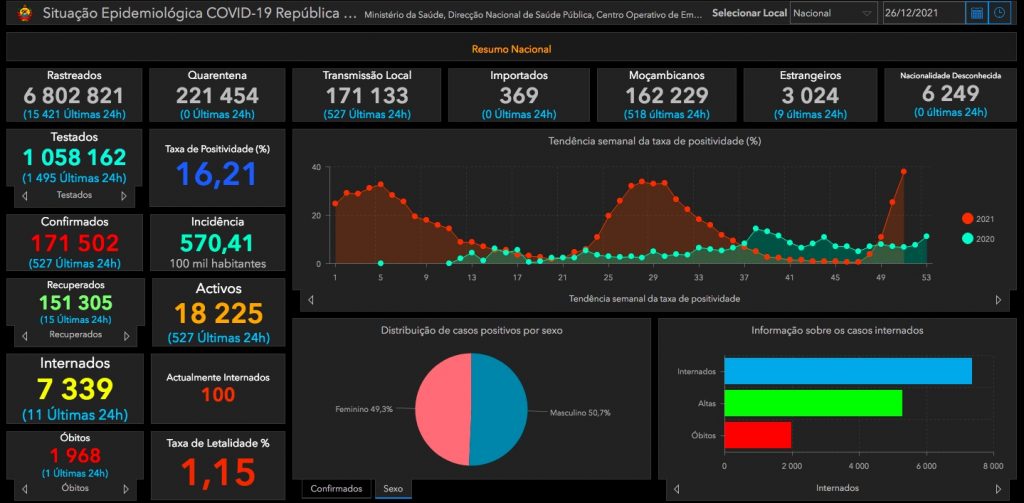This screenshot has width=1024, height=503.
Task: Show next chart after Internados
Action: (997, 489)
